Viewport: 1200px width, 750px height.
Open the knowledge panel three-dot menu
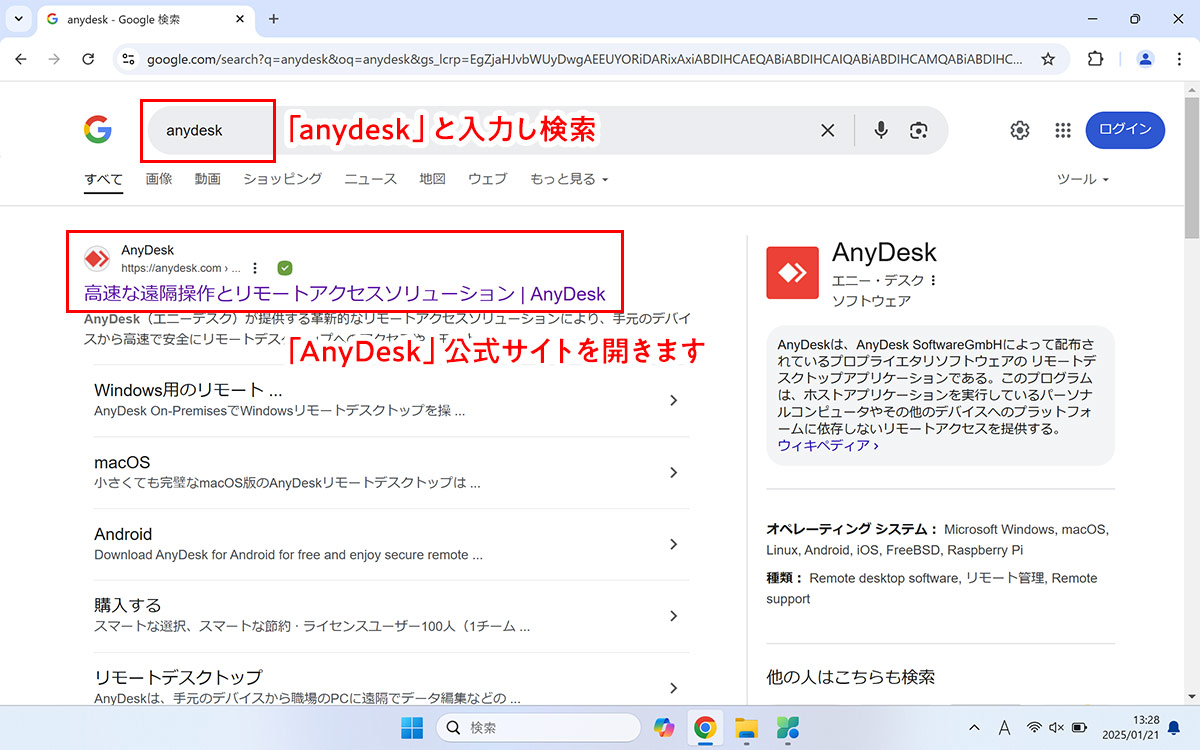pyautogui.click(x=934, y=280)
